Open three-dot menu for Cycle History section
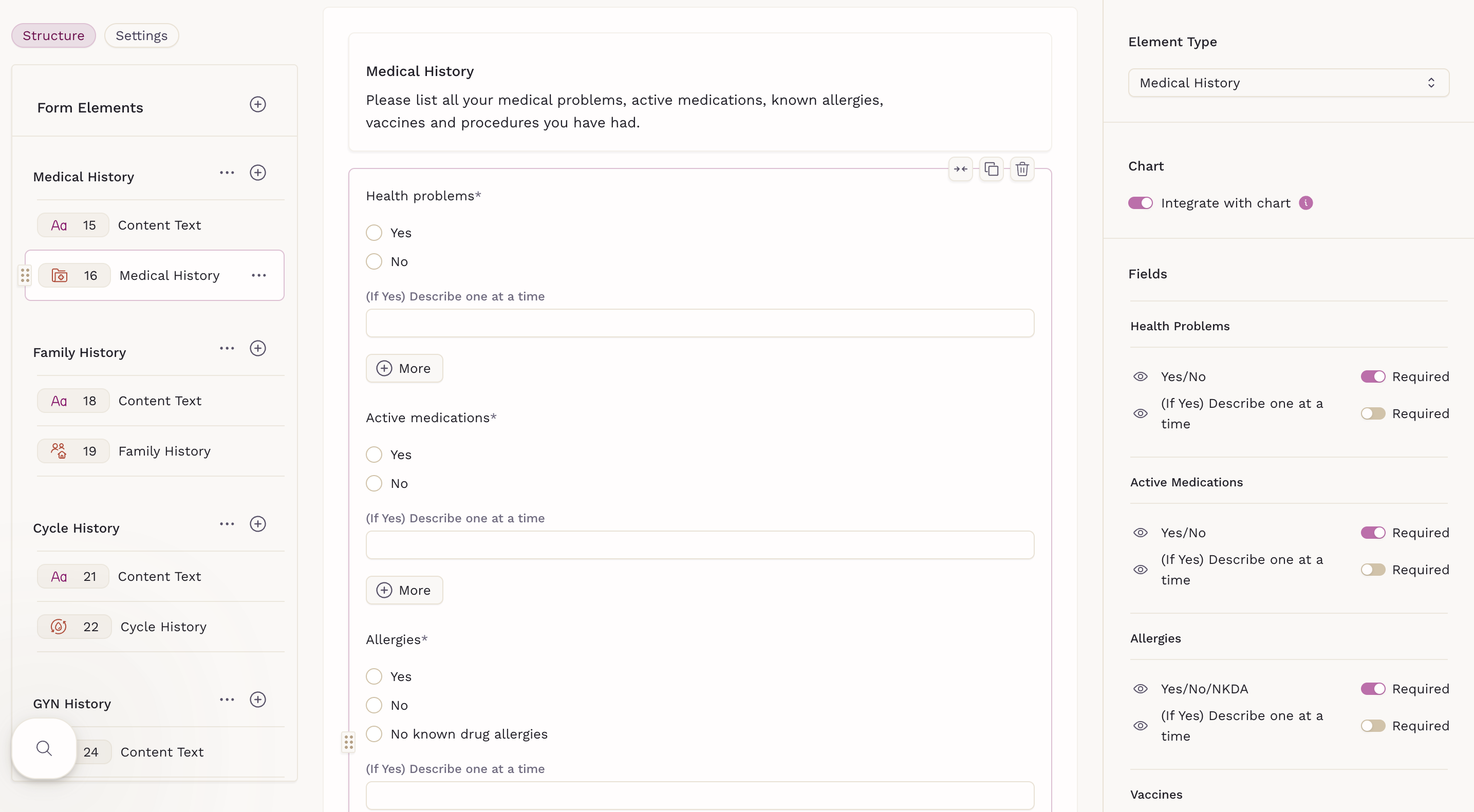The height and width of the screenshot is (812, 1474). coord(227,524)
